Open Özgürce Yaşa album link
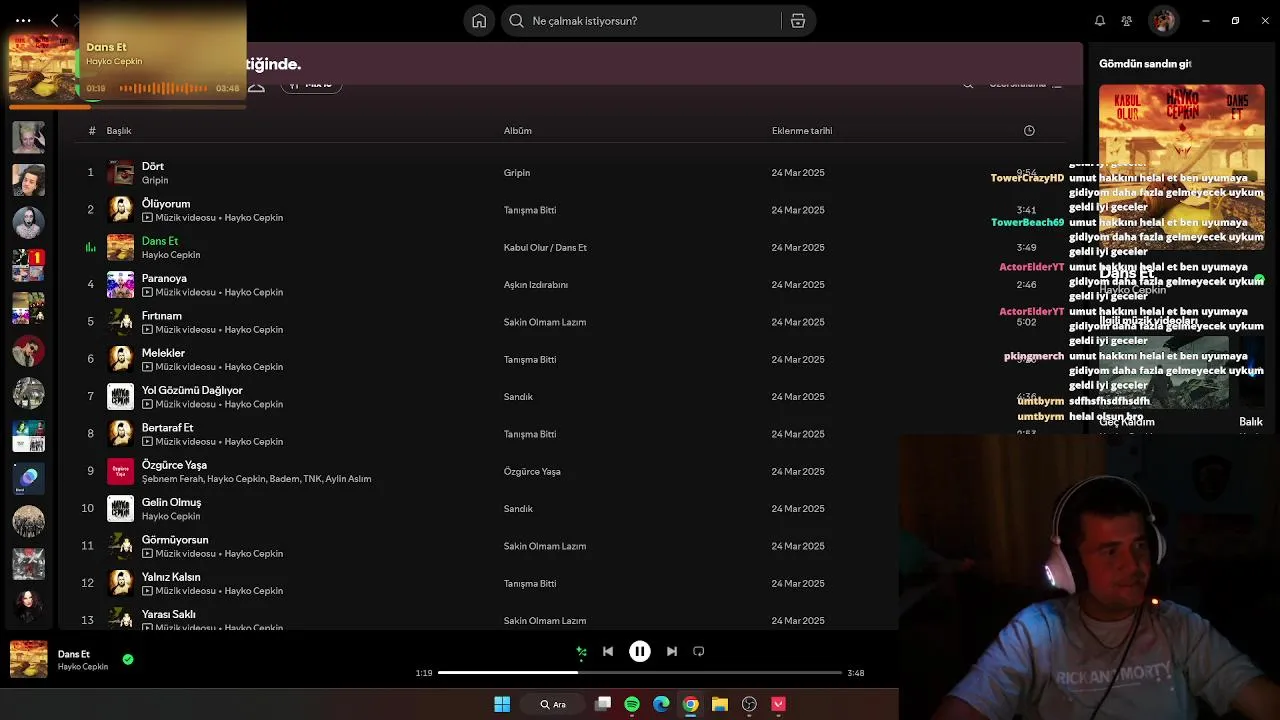Viewport: 1280px width, 720px height. pos(532,472)
